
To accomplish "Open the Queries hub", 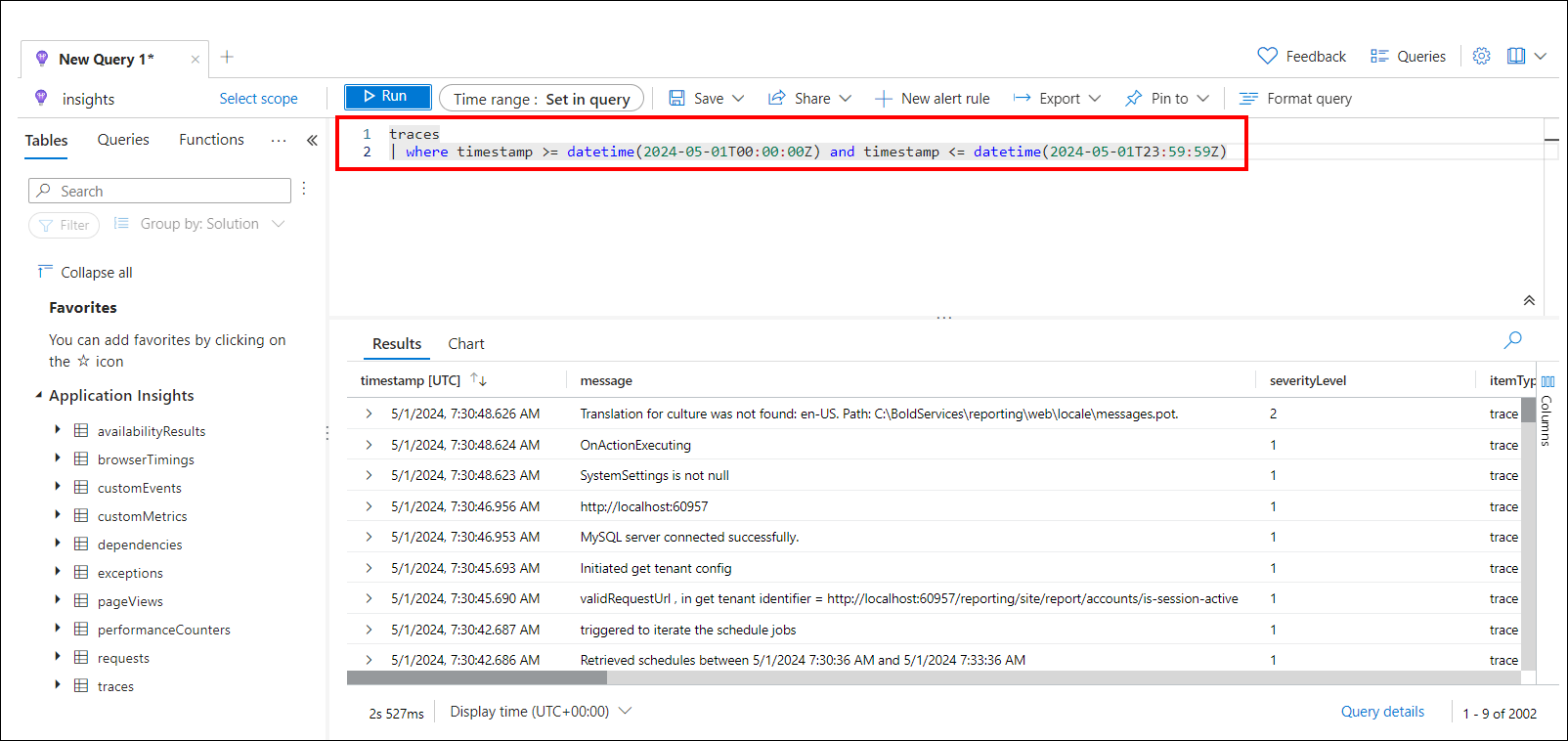I will point(1408,57).
